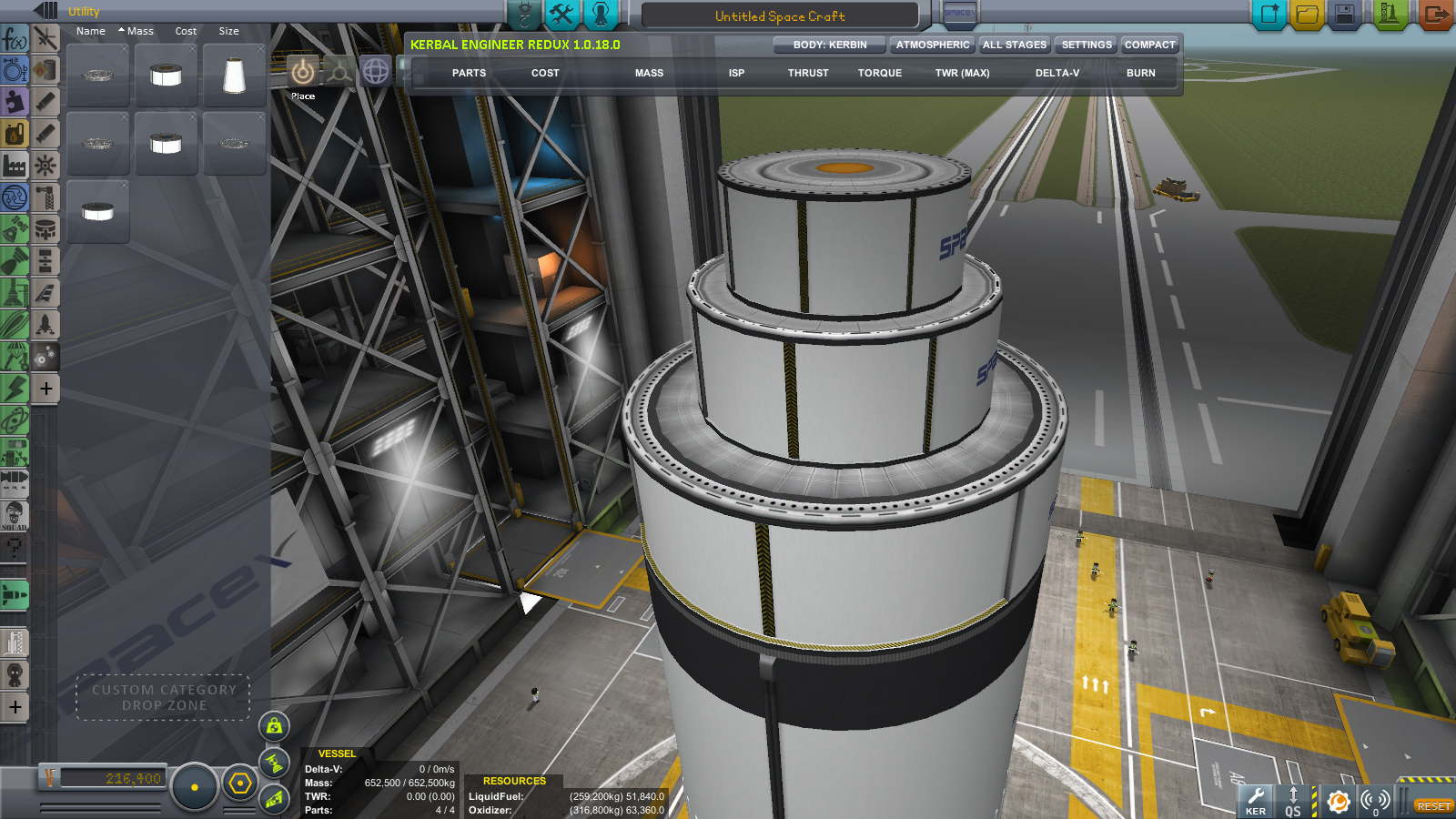Image resolution: width=1456 pixels, height=819 pixels.
Task: Pick the white cone adapter part thumbnail
Action: tap(234, 76)
